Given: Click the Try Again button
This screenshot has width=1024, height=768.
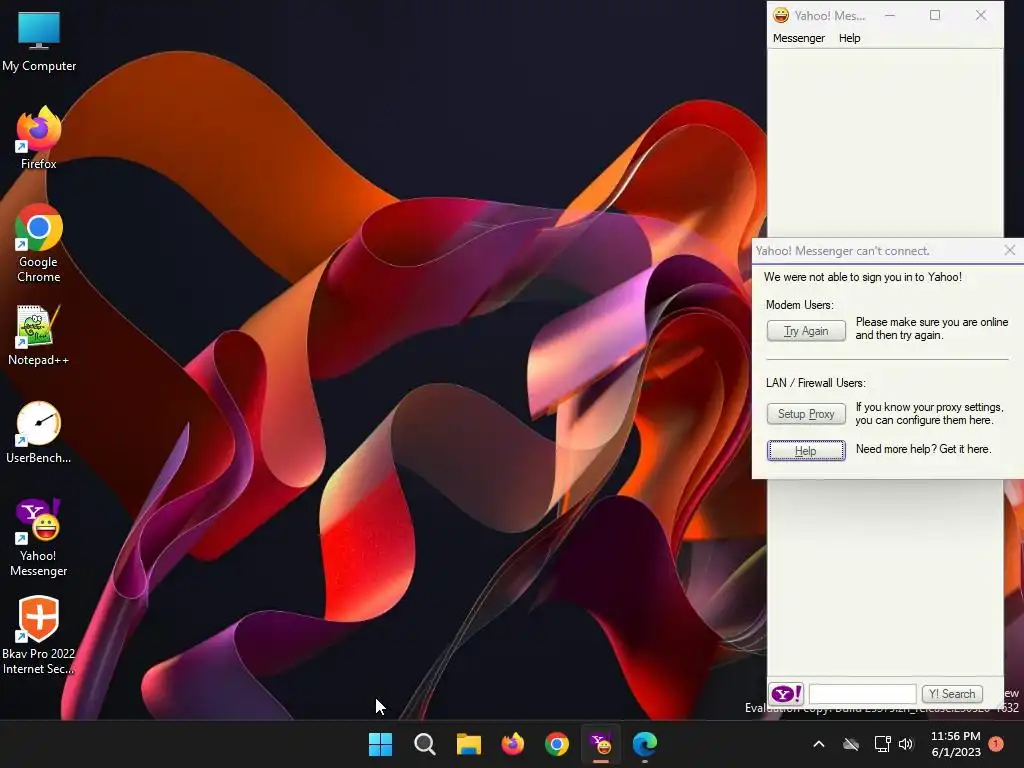Looking at the screenshot, I should point(806,330).
